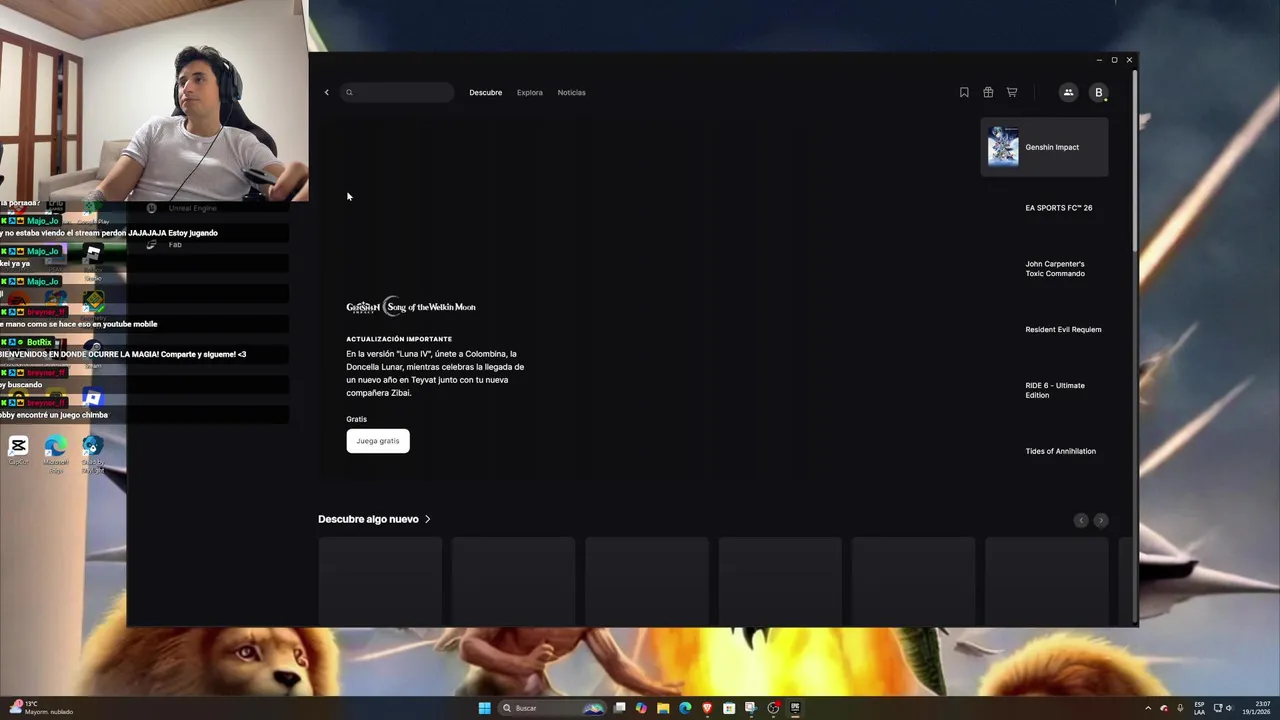Click the magnifier icon in search box
The image size is (1280, 720).
pyautogui.click(x=349, y=92)
